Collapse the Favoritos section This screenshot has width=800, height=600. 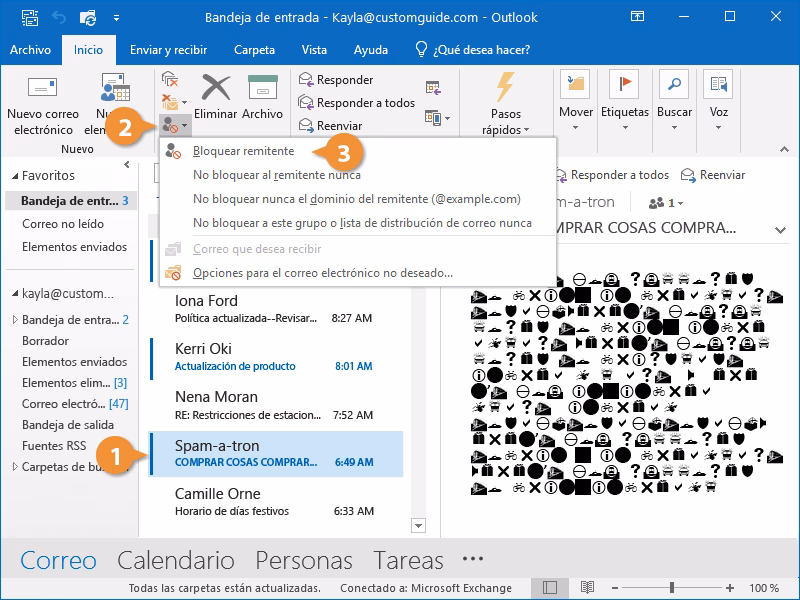pyautogui.click(x=14, y=175)
